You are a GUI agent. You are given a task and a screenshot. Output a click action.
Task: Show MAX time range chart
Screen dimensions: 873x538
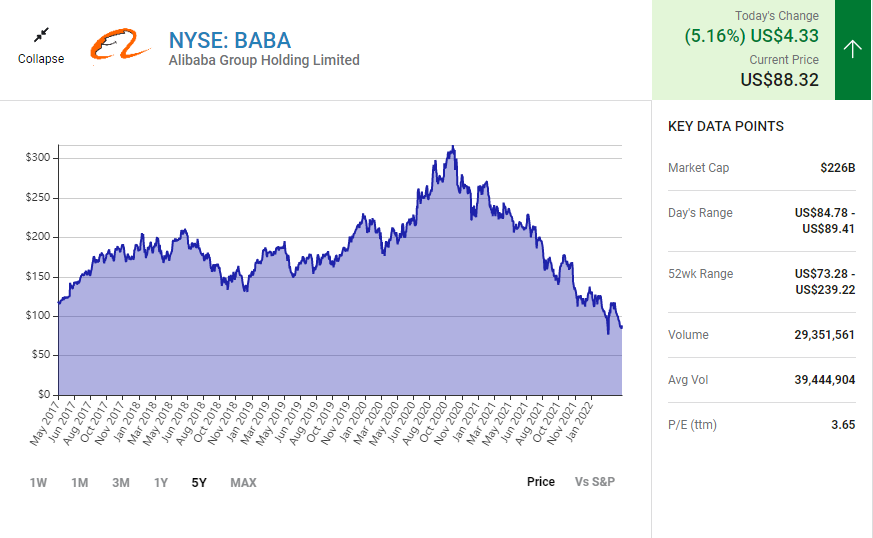[x=243, y=483]
